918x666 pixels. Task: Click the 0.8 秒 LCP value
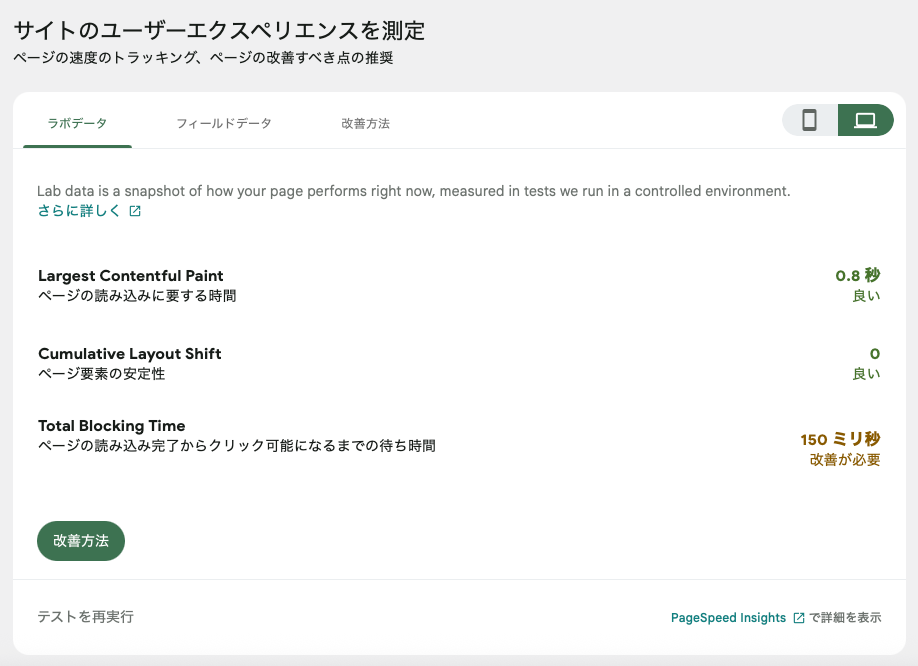857,276
